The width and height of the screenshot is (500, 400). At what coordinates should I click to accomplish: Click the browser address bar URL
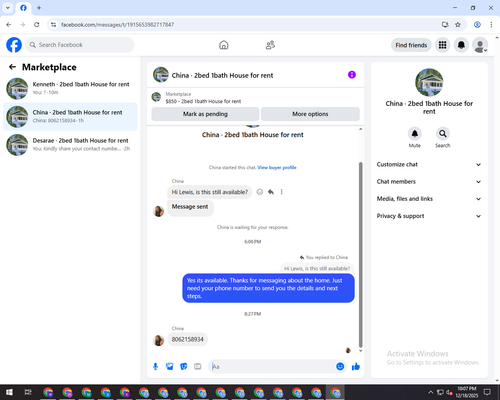point(117,25)
